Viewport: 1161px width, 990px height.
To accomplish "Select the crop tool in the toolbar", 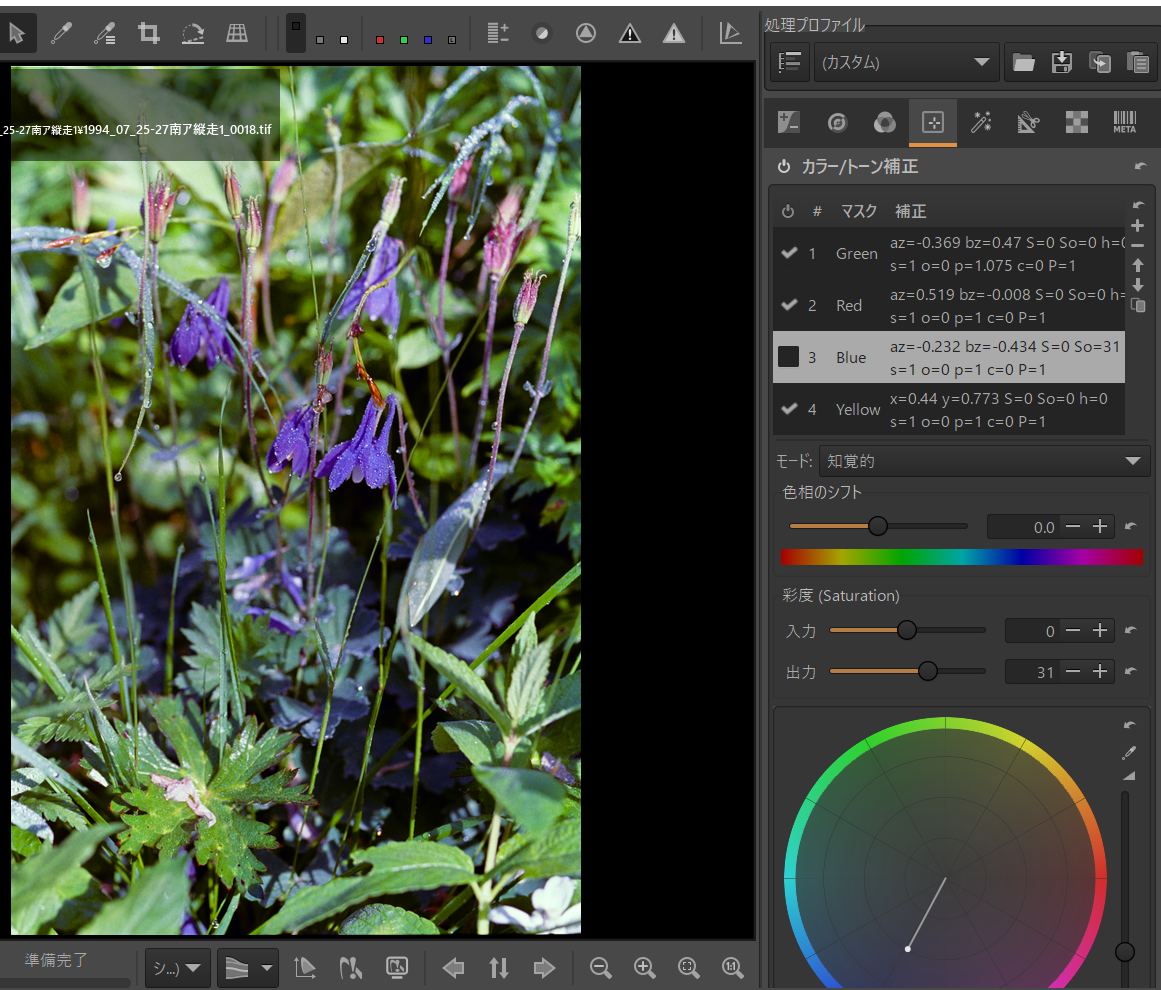I will click(x=149, y=33).
